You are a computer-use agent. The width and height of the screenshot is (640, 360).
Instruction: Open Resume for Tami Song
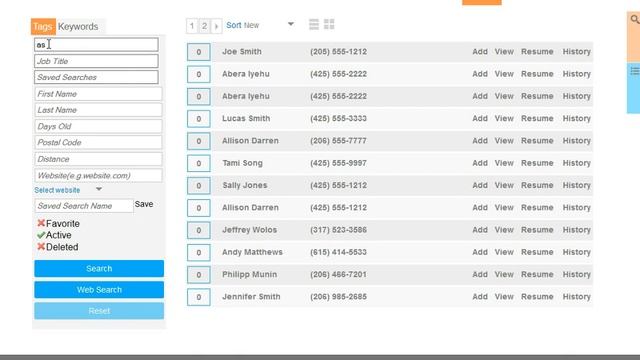point(537,163)
